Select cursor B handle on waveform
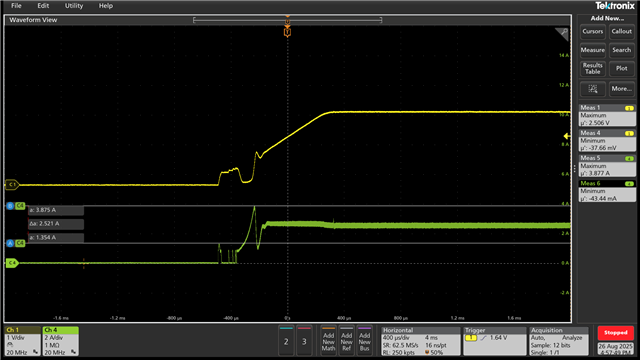The image size is (640, 360). 10,206
